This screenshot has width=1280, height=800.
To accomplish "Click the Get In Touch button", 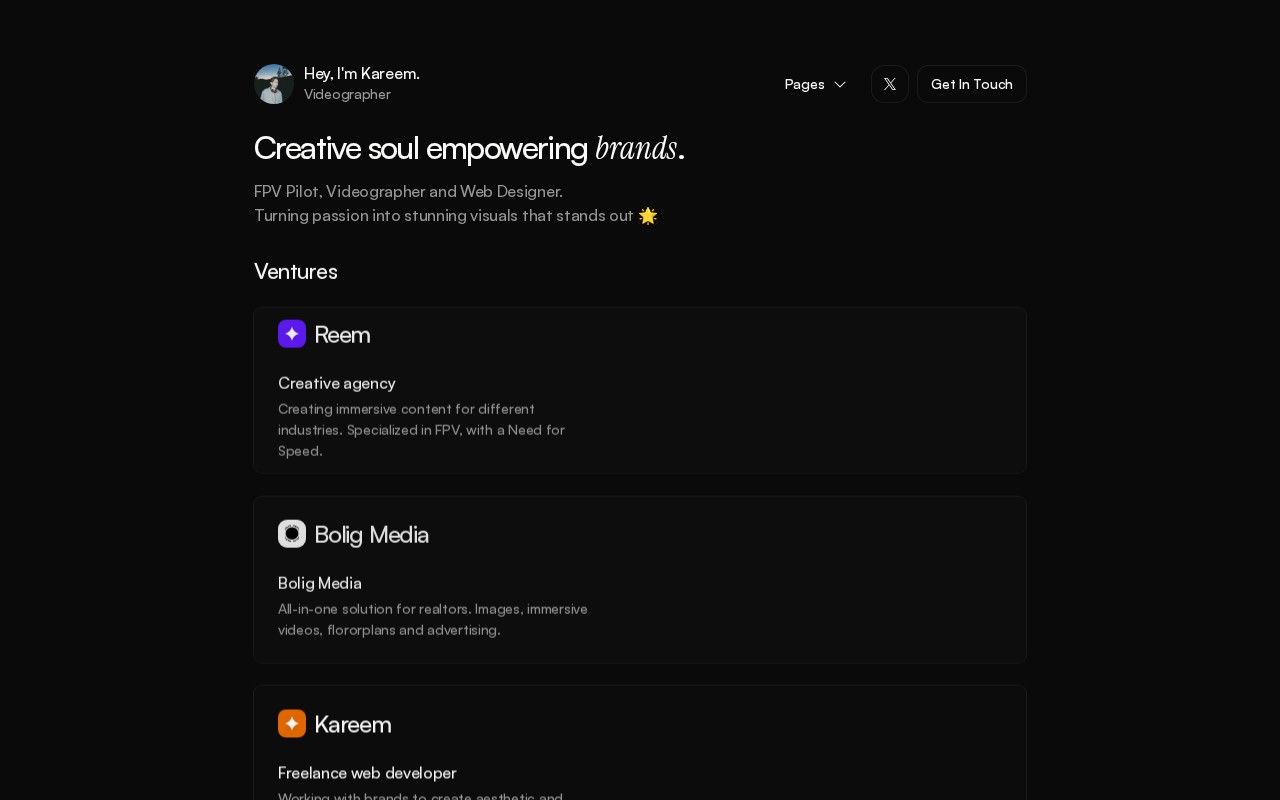I will [972, 84].
